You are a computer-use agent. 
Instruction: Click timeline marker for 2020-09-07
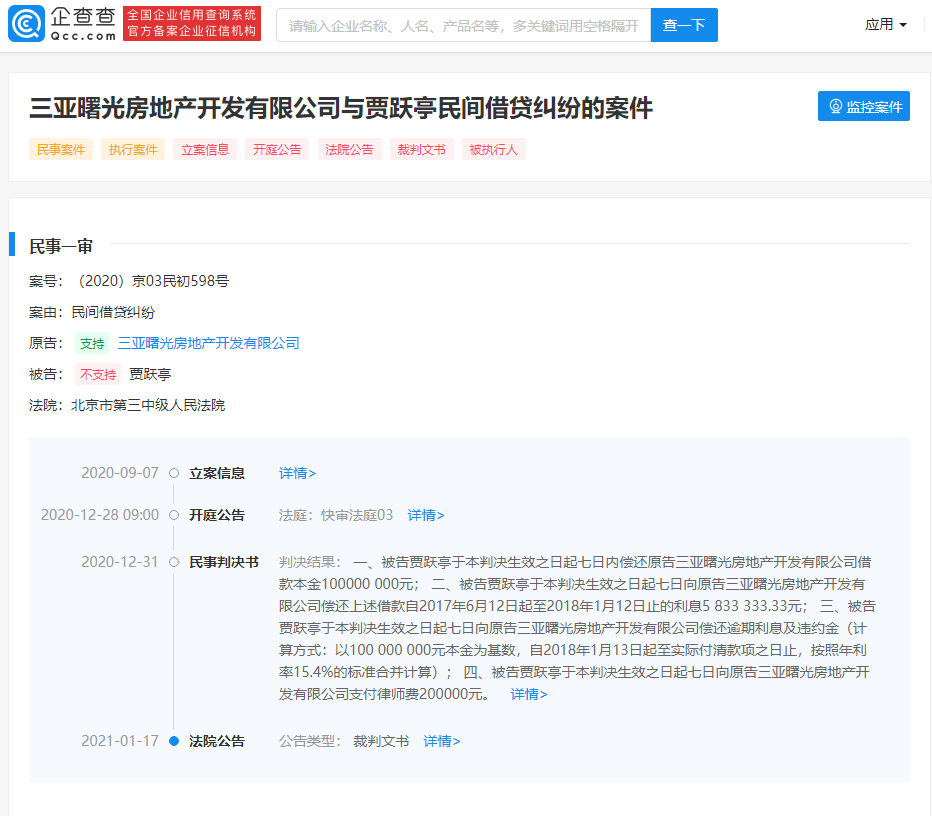174,473
